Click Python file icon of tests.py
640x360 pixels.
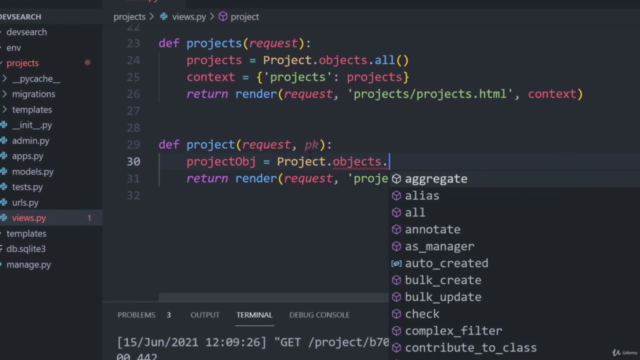pyautogui.click(x=4, y=187)
